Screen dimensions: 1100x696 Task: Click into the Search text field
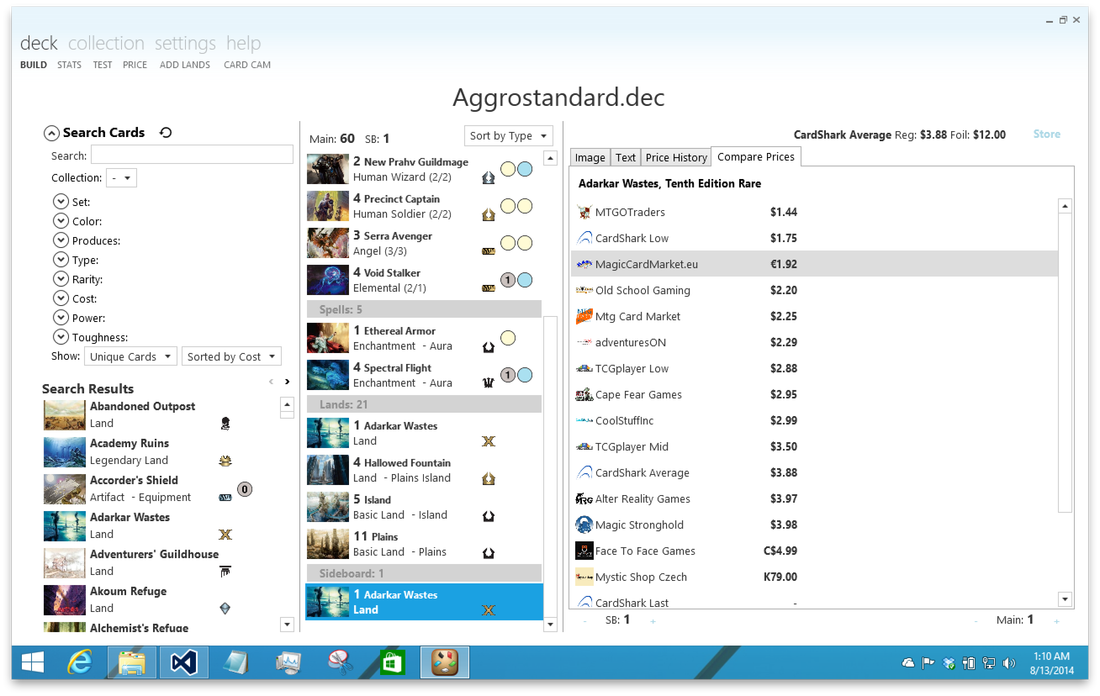(178, 156)
